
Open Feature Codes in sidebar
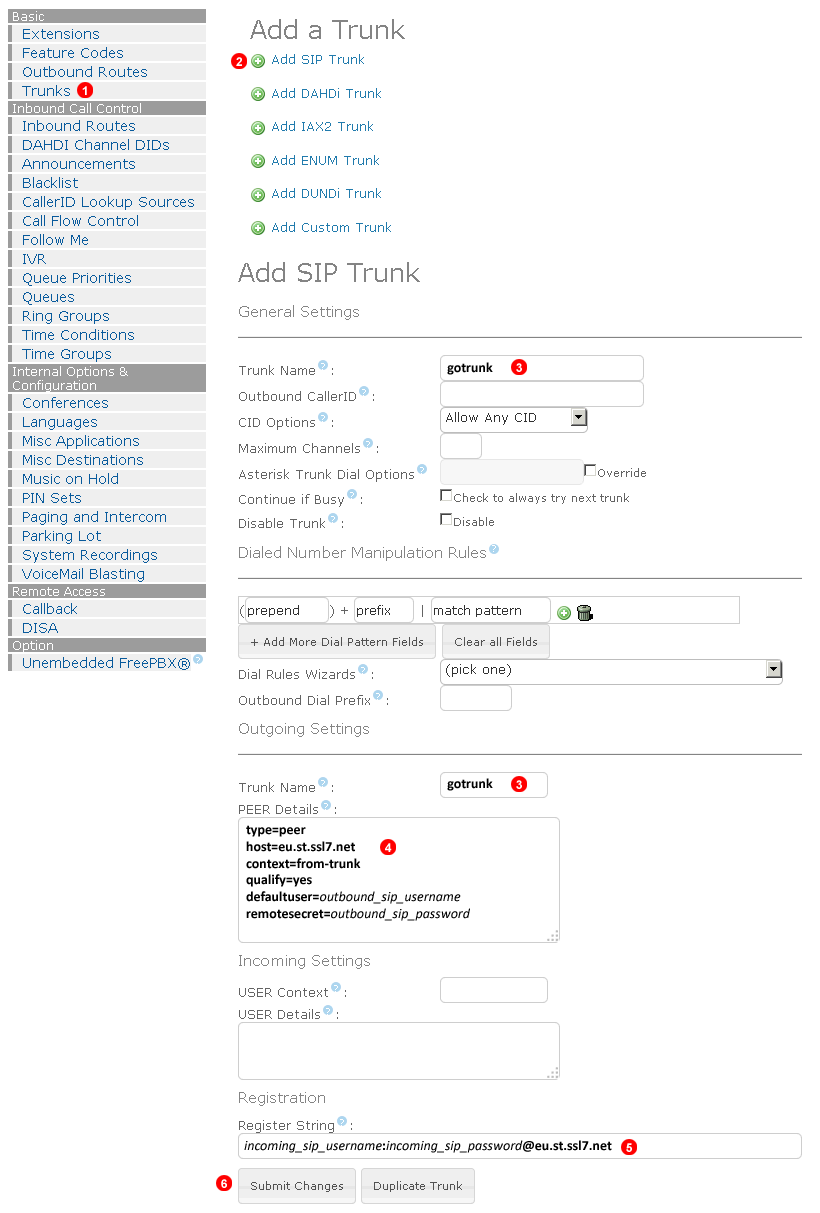point(73,53)
